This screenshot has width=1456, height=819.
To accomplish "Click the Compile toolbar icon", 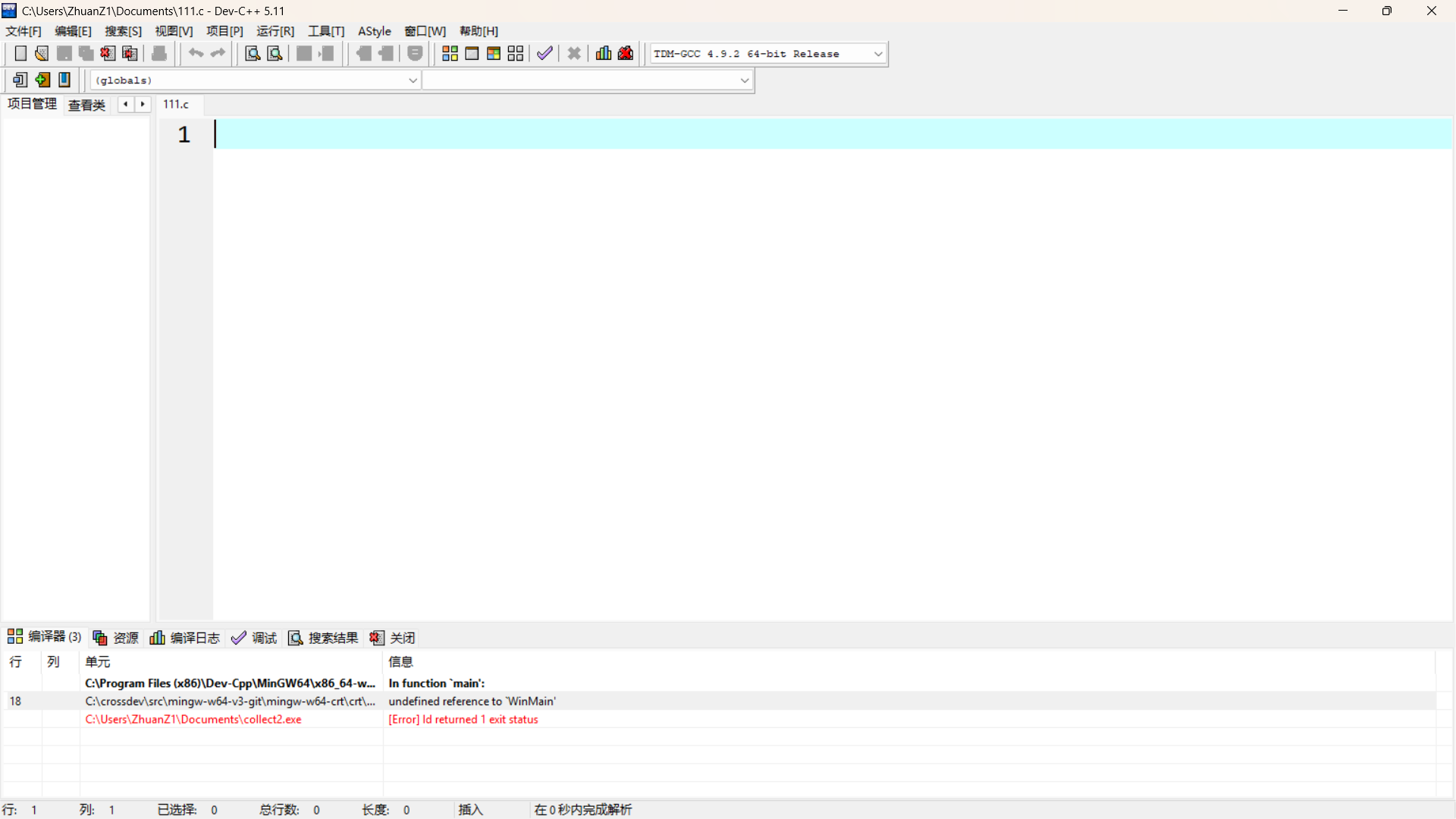I will point(450,54).
